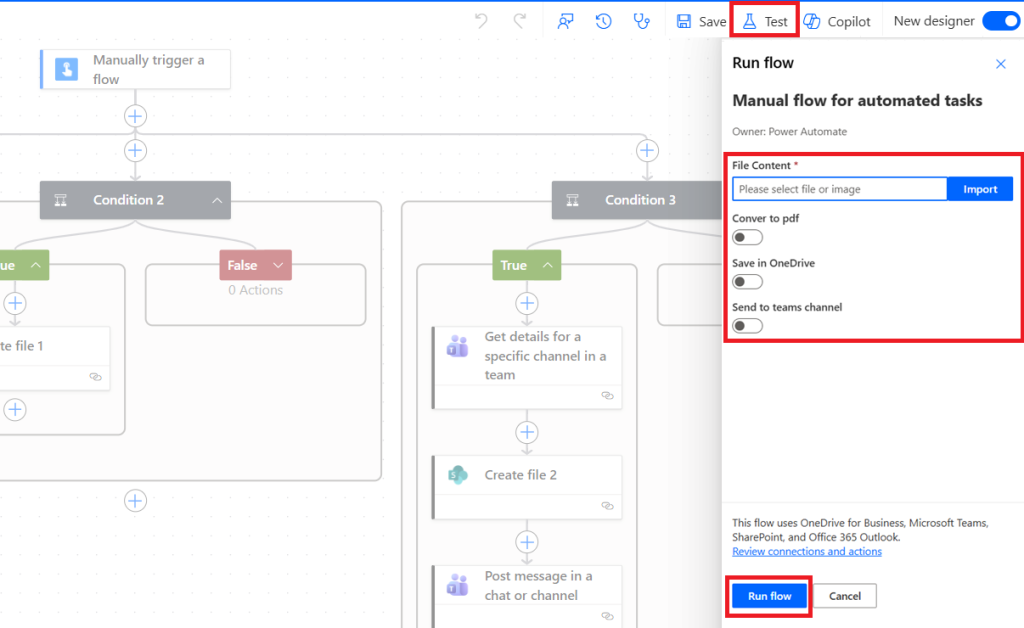Click the Share flow icon

coord(565,20)
